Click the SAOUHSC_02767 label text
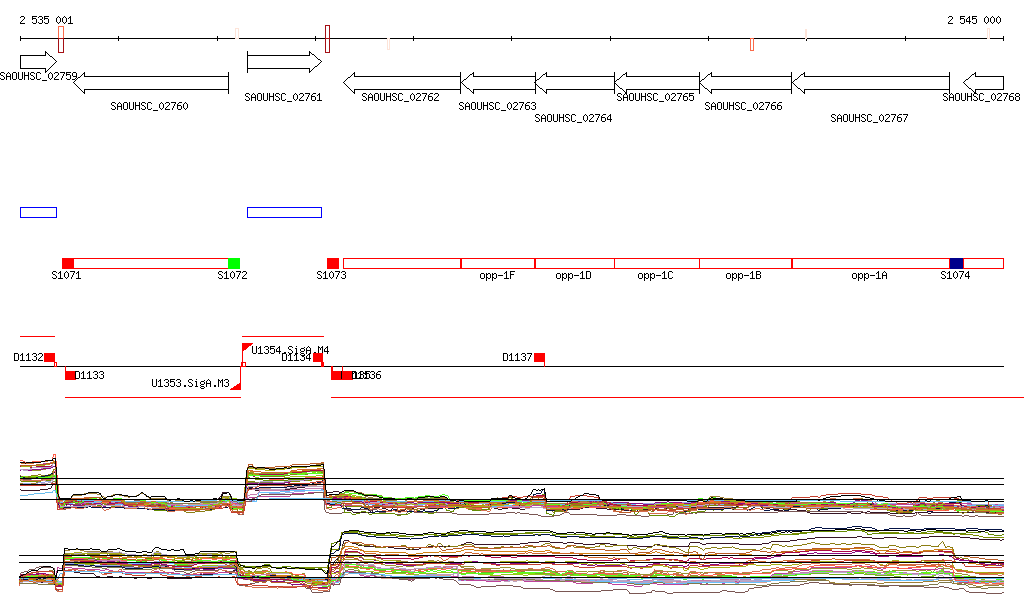This screenshot has height=611, width=1024. [x=869, y=118]
